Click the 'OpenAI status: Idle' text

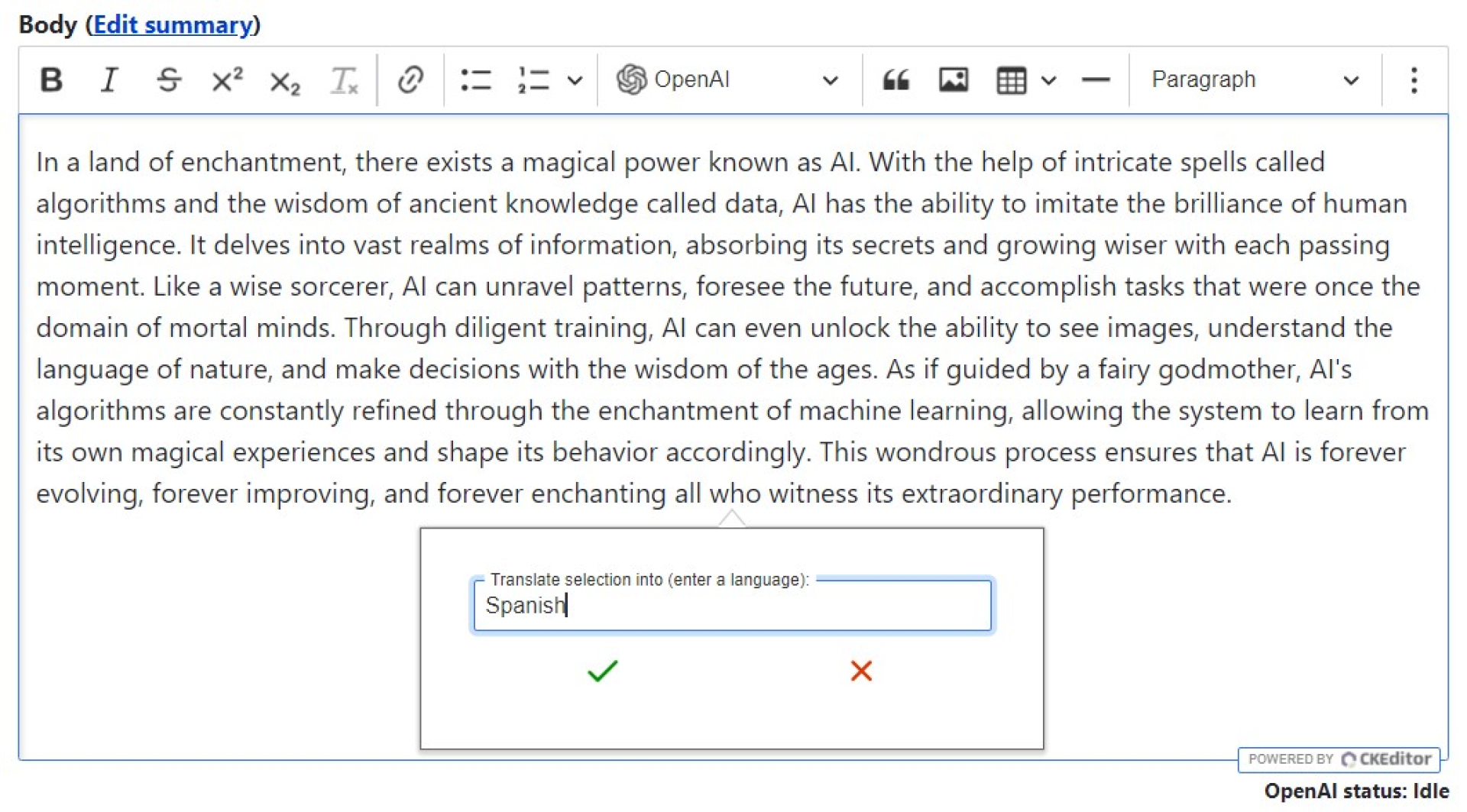pyautogui.click(x=1356, y=791)
